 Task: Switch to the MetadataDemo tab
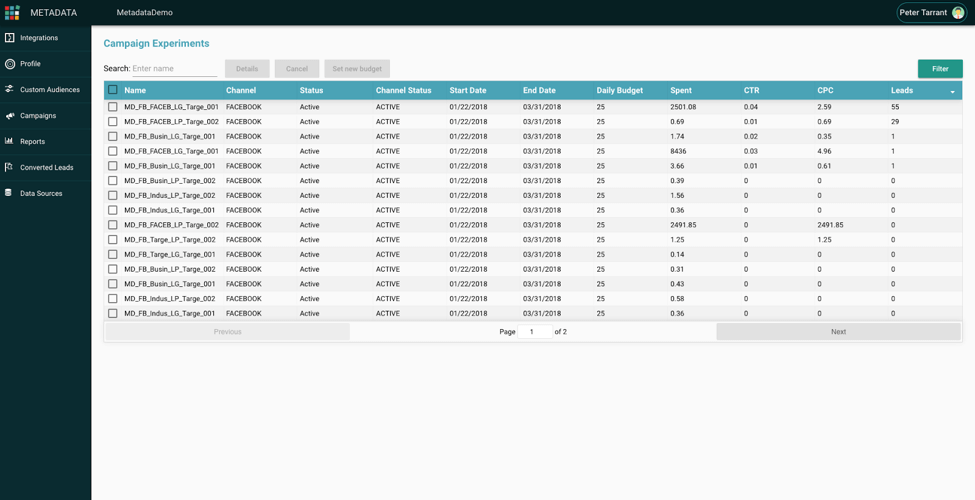[x=144, y=12]
